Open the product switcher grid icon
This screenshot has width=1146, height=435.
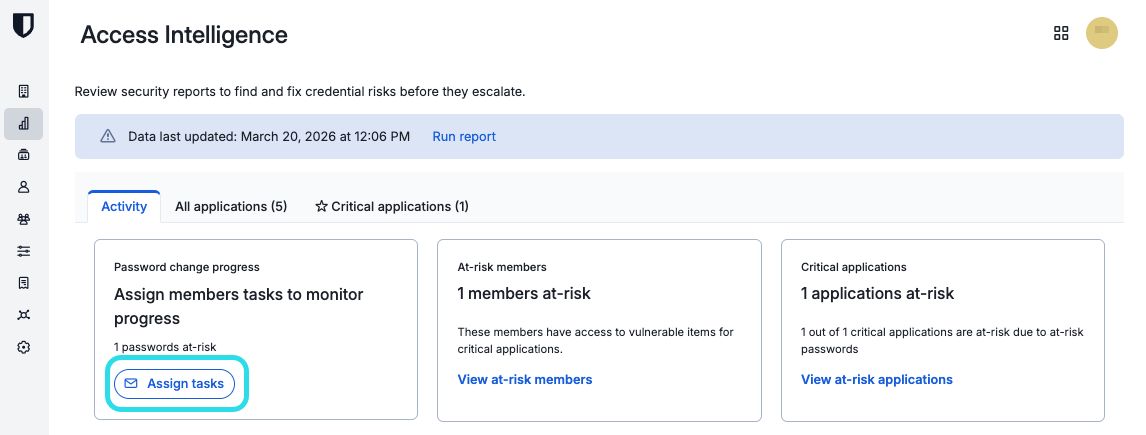pyautogui.click(x=1061, y=33)
